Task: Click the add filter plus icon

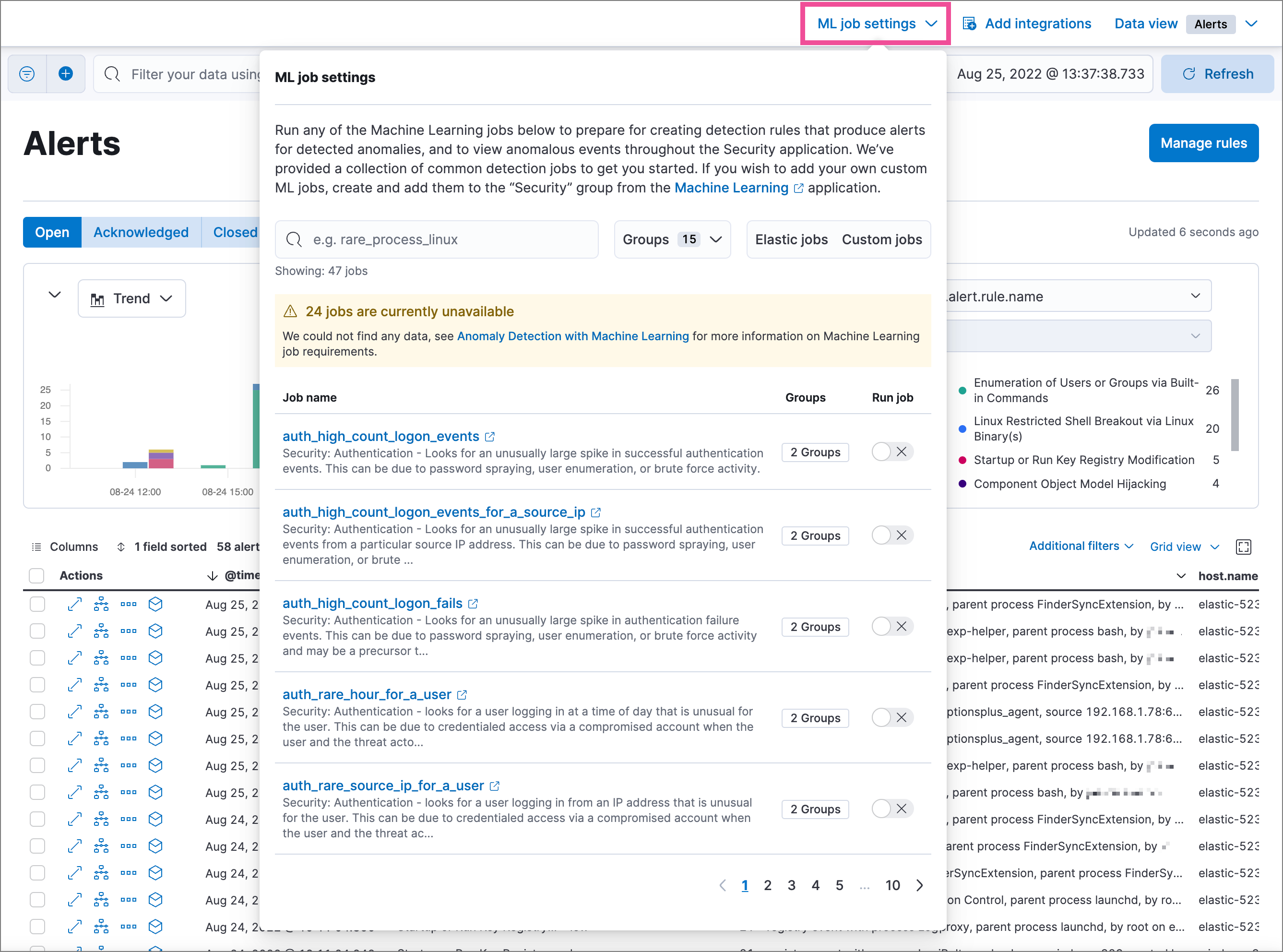Action: pos(66,74)
